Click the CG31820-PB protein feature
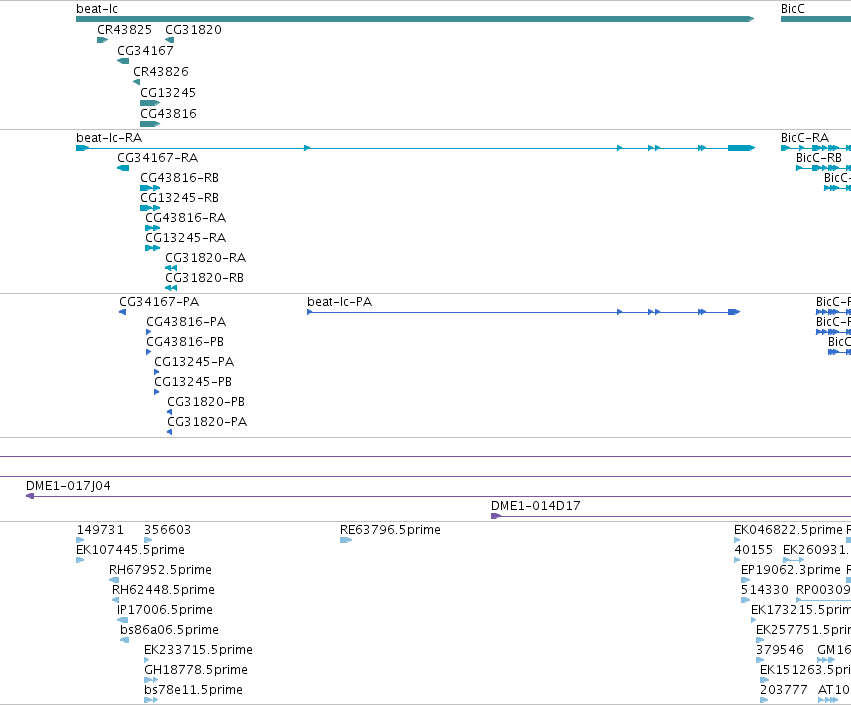The width and height of the screenshot is (851, 705). click(x=169, y=412)
